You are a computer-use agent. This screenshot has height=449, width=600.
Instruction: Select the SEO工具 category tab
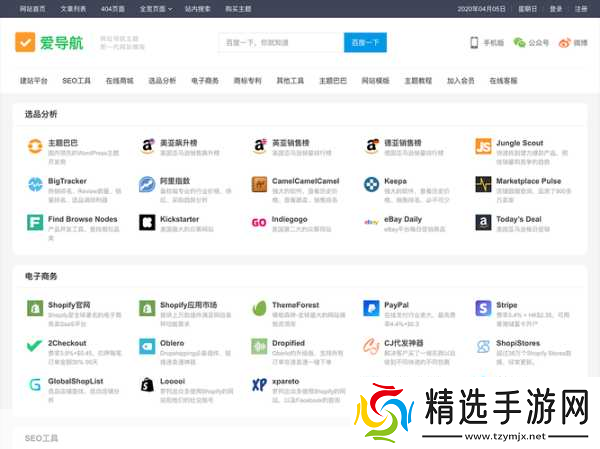click(x=77, y=81)
